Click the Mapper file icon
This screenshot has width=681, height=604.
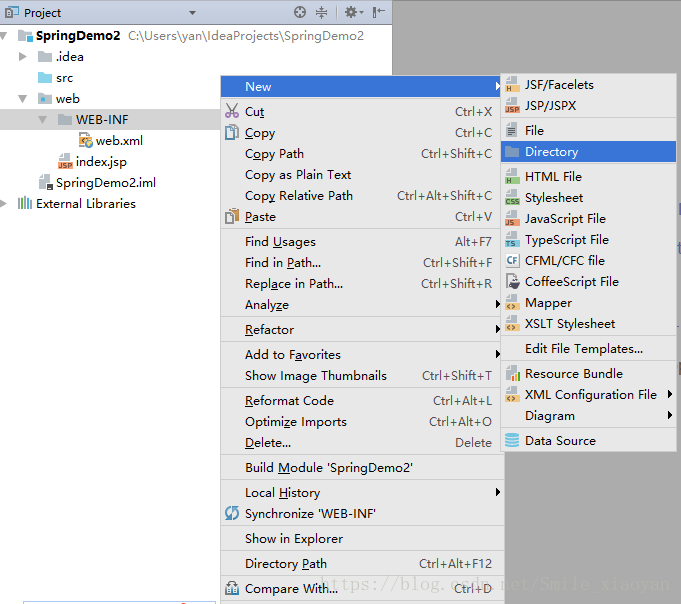point(512,302)
